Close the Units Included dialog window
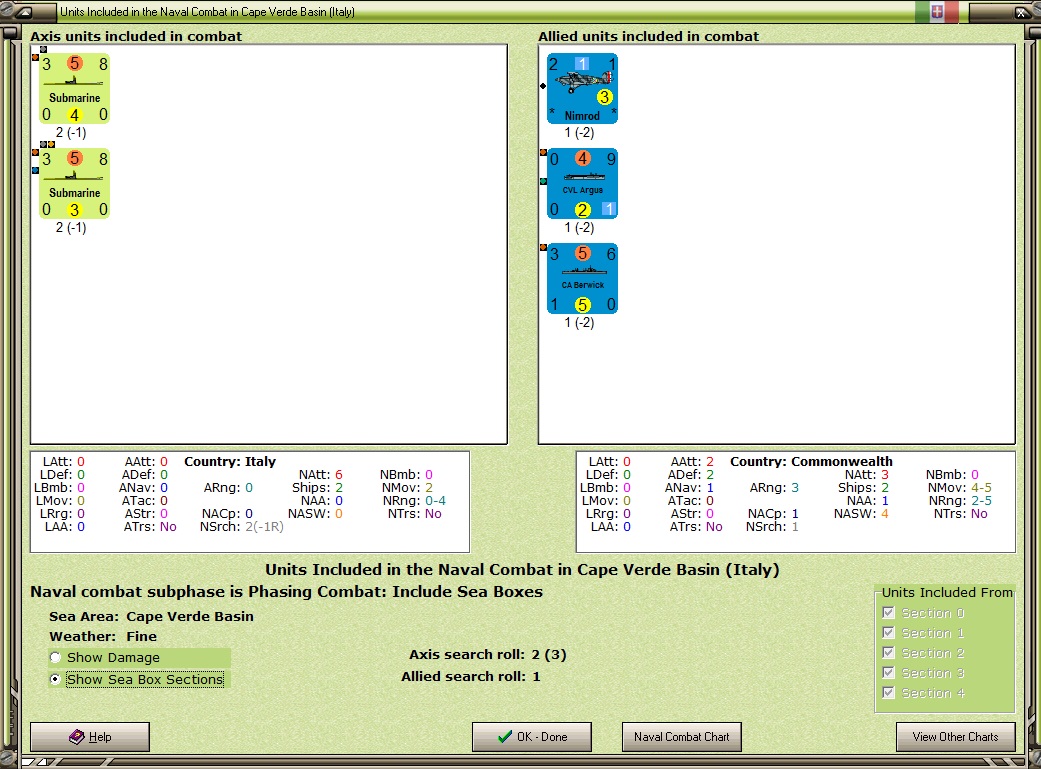Viewport: 1041px width, 769px height. (1020, 12)
